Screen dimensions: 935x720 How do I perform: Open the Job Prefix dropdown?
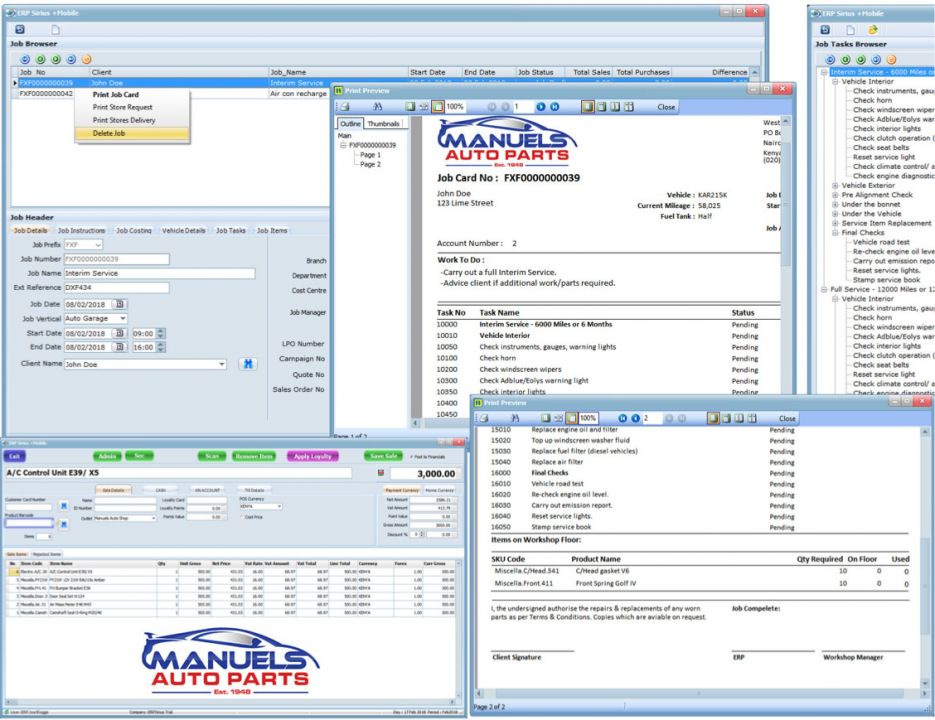tap(98, 245)
